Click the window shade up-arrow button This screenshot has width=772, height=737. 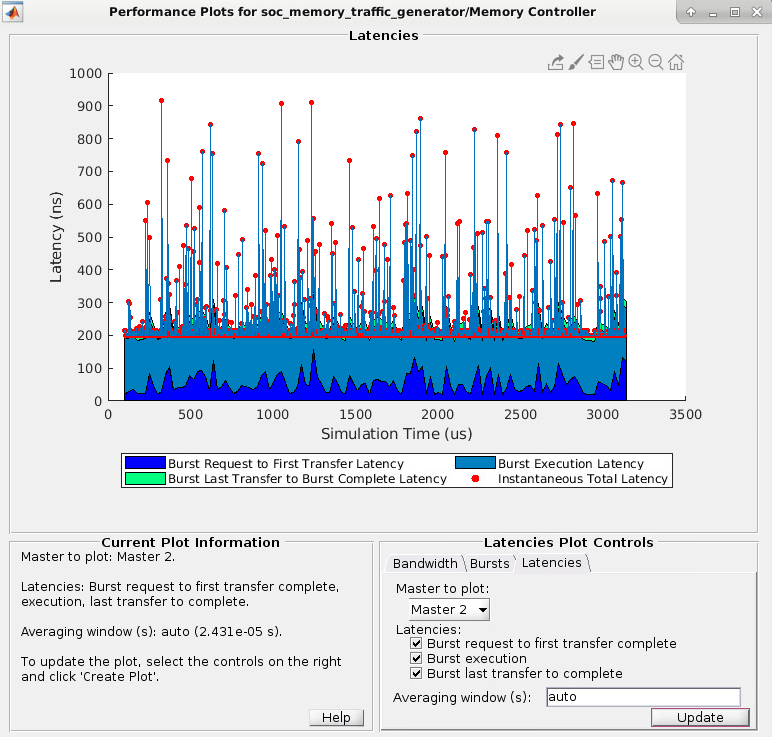point(691,12)
